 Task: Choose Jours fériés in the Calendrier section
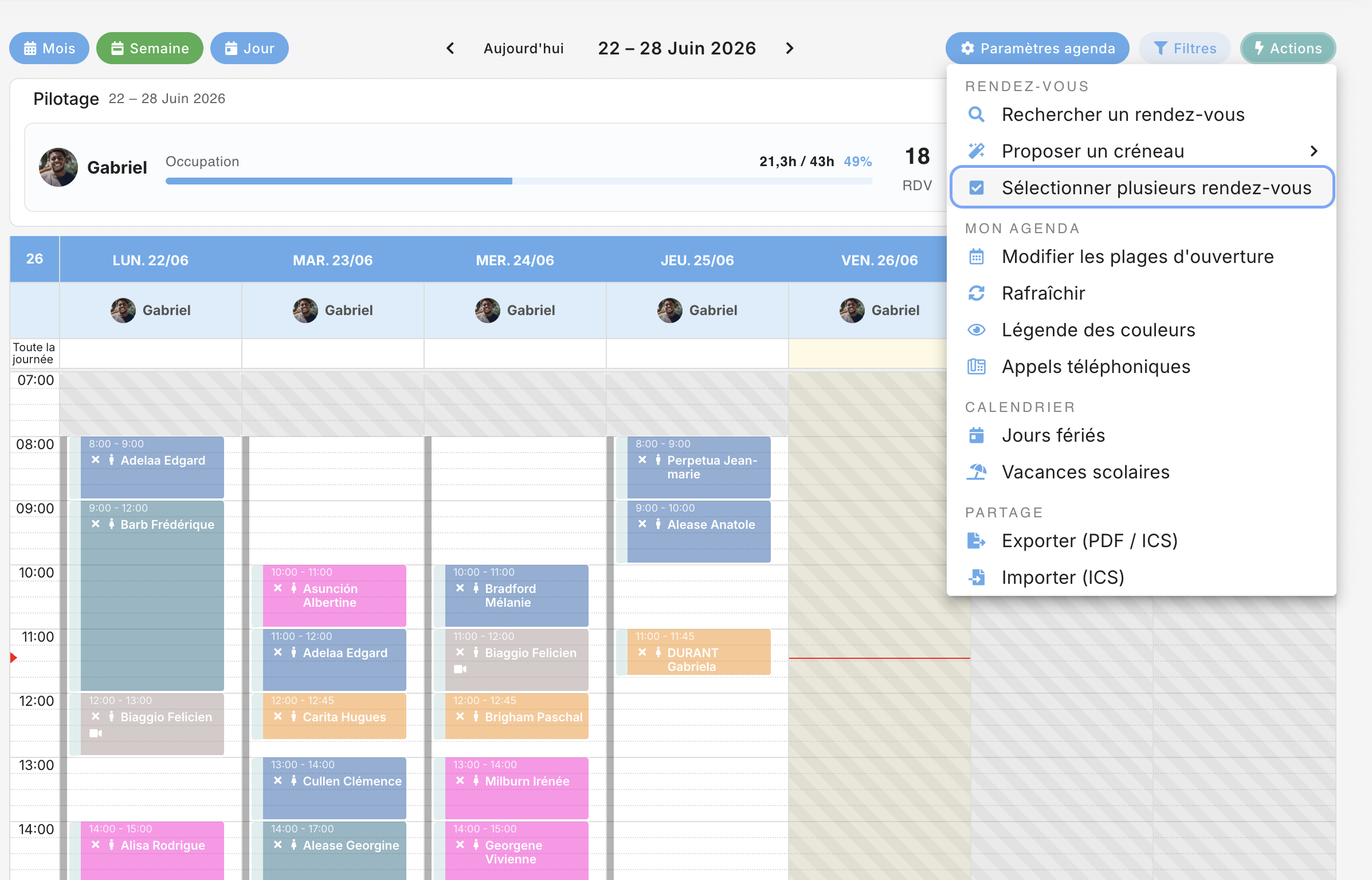coord(1141,435)
